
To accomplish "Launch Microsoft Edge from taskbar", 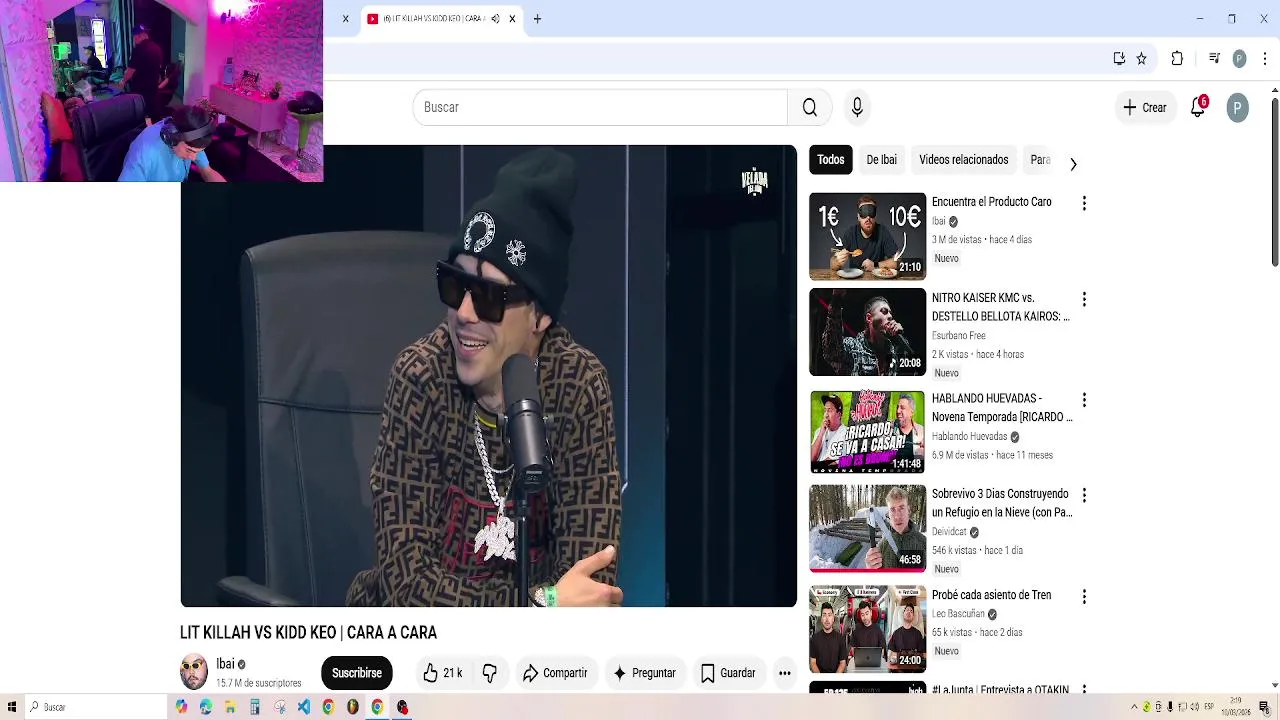I will (x=206, y=707).
